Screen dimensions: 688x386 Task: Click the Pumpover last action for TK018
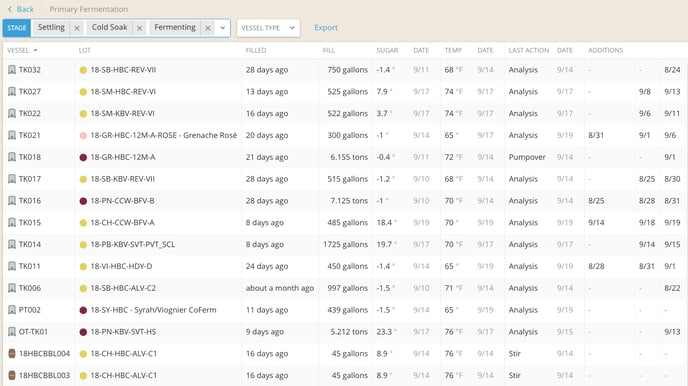527,157
